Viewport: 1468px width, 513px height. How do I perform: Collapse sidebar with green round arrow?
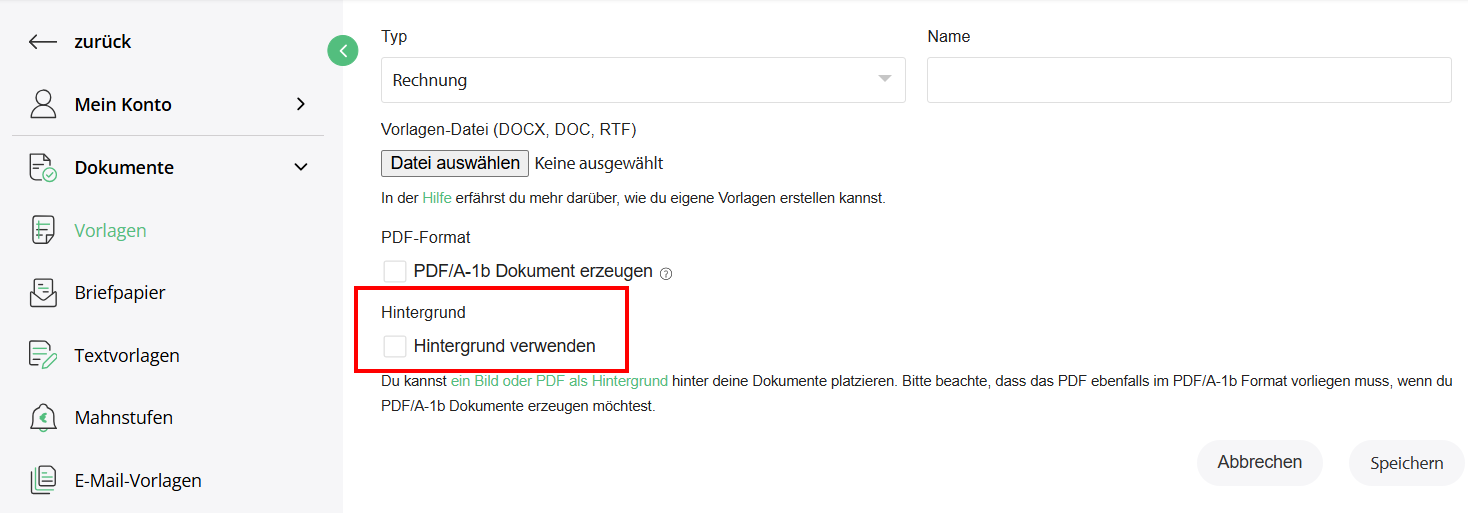pos(343,50)
